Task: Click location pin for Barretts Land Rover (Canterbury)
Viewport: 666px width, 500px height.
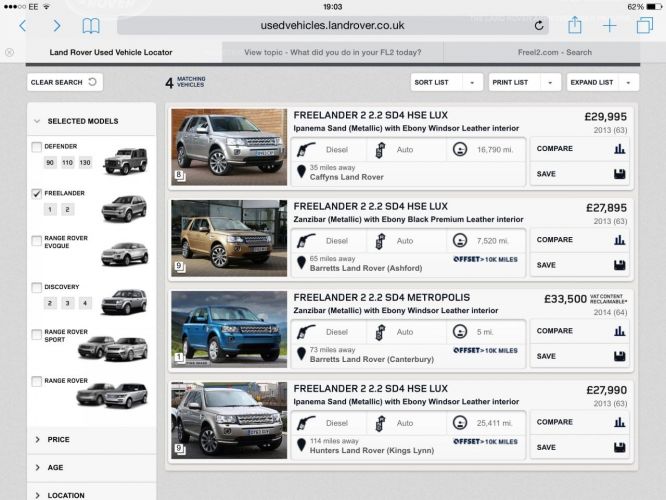Action: click(302, 354)
